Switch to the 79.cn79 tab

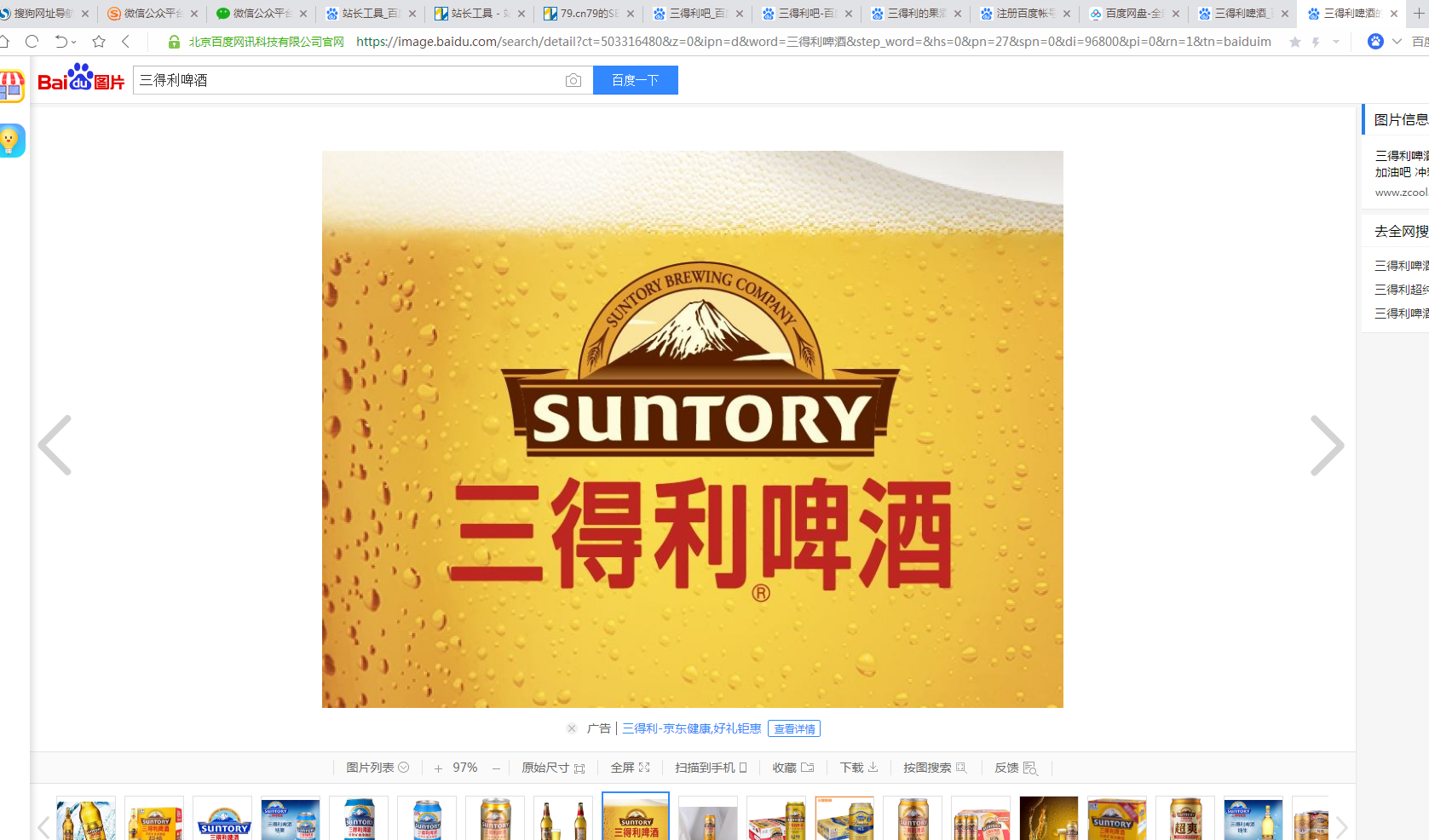(x=586, y=14)
